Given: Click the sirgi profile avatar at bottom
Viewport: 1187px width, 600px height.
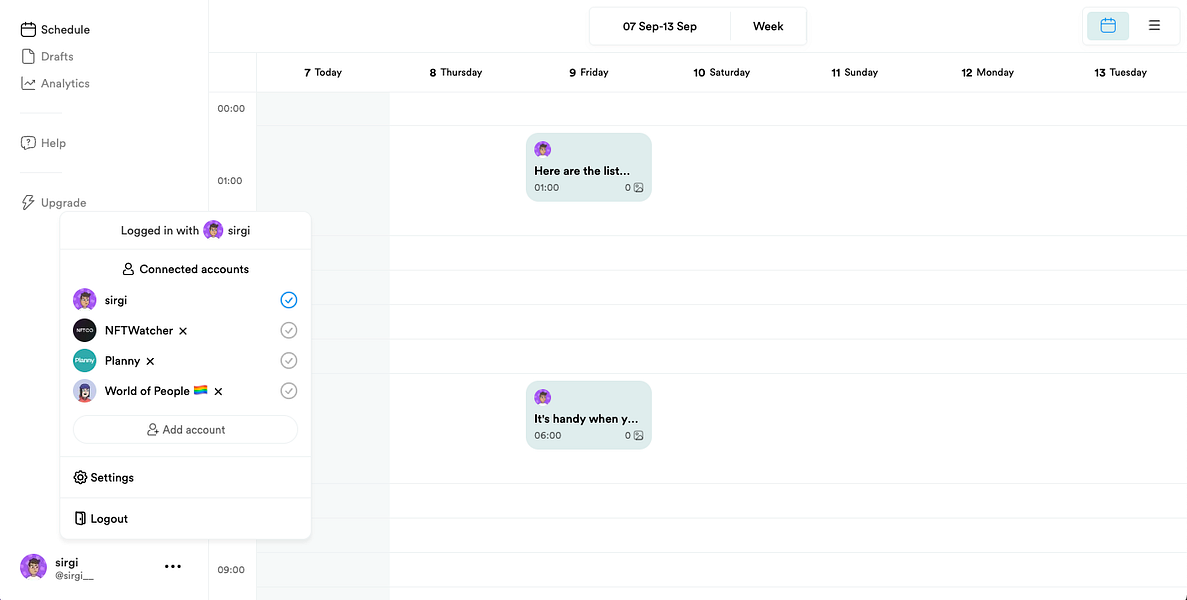Looking at the screenshot, I should click(x=33, y=567).
